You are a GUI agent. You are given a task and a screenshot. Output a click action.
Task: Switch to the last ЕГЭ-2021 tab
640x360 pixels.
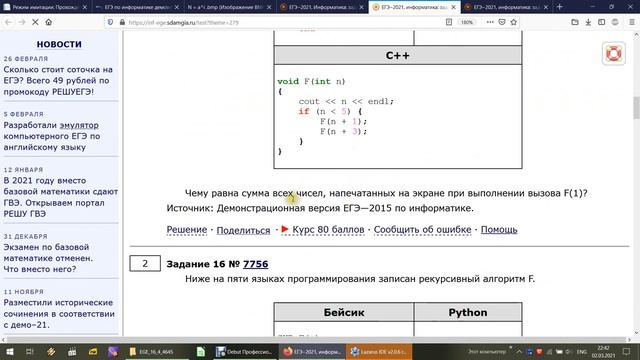[x=506, y=7]
